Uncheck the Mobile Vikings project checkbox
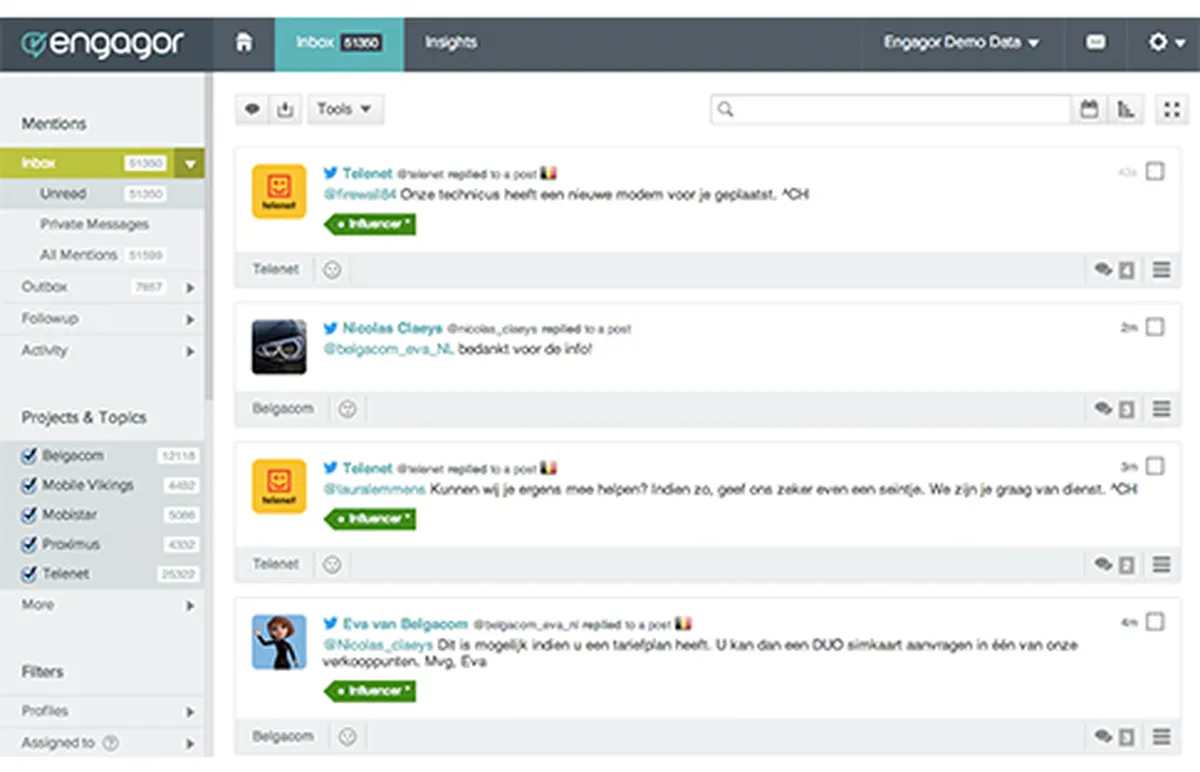Viewport: 1200px width, 772px height. coord(29,485)
